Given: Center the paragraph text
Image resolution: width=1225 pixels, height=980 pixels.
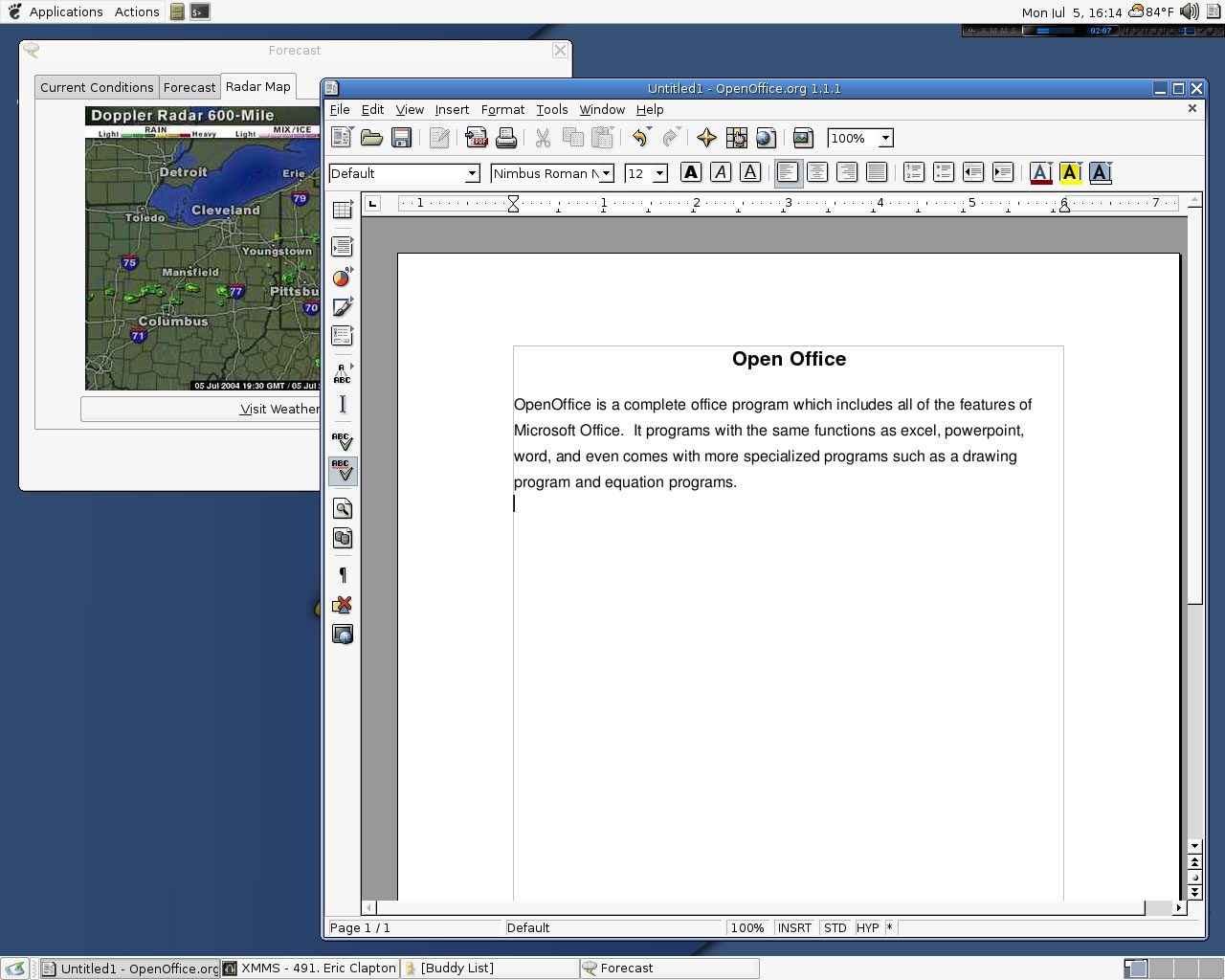Looking at the screenshot, I should [817, 172].
